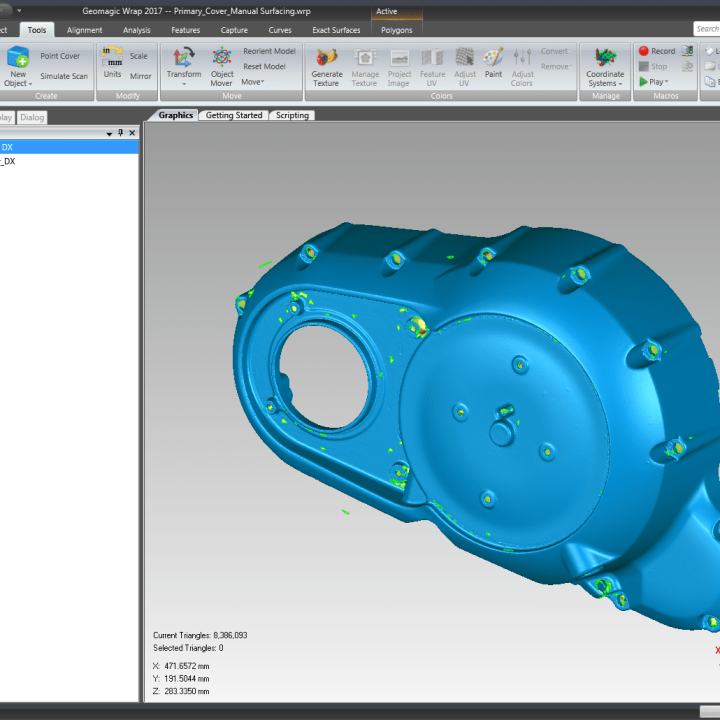
Task: Click Reset Model
Action: [264, 67]
